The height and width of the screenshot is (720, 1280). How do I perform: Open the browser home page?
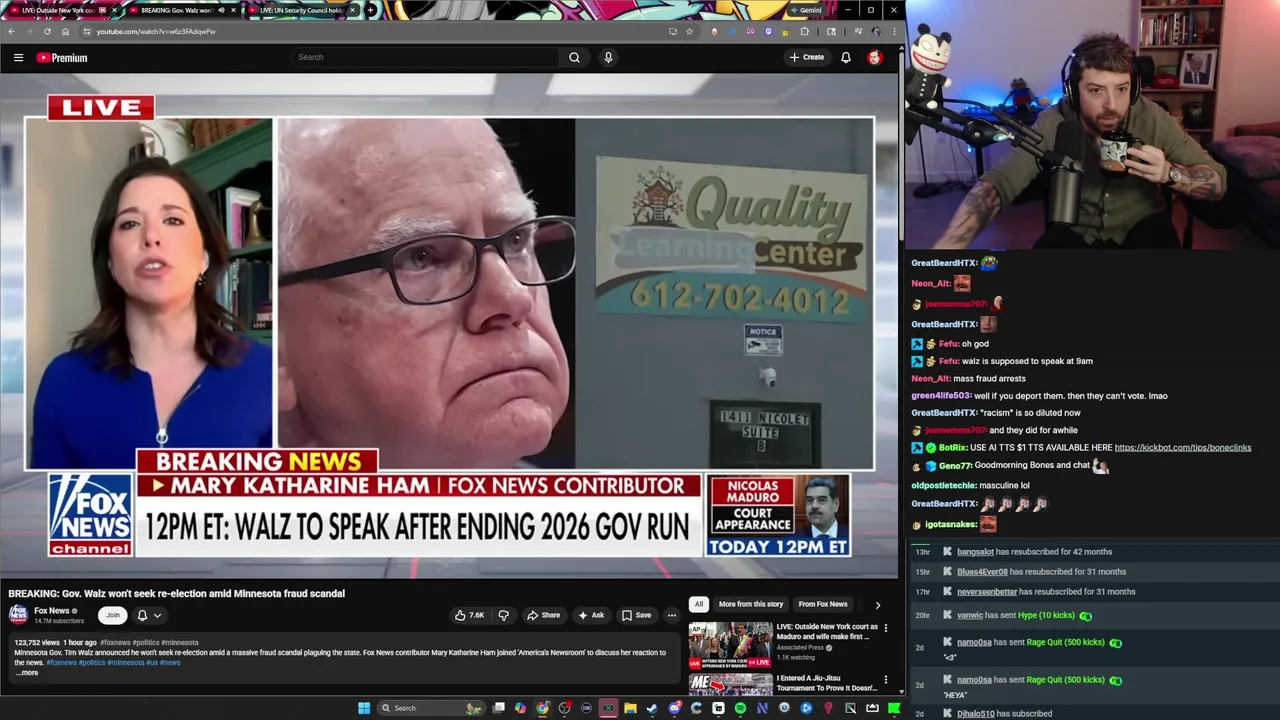point(65,31)
